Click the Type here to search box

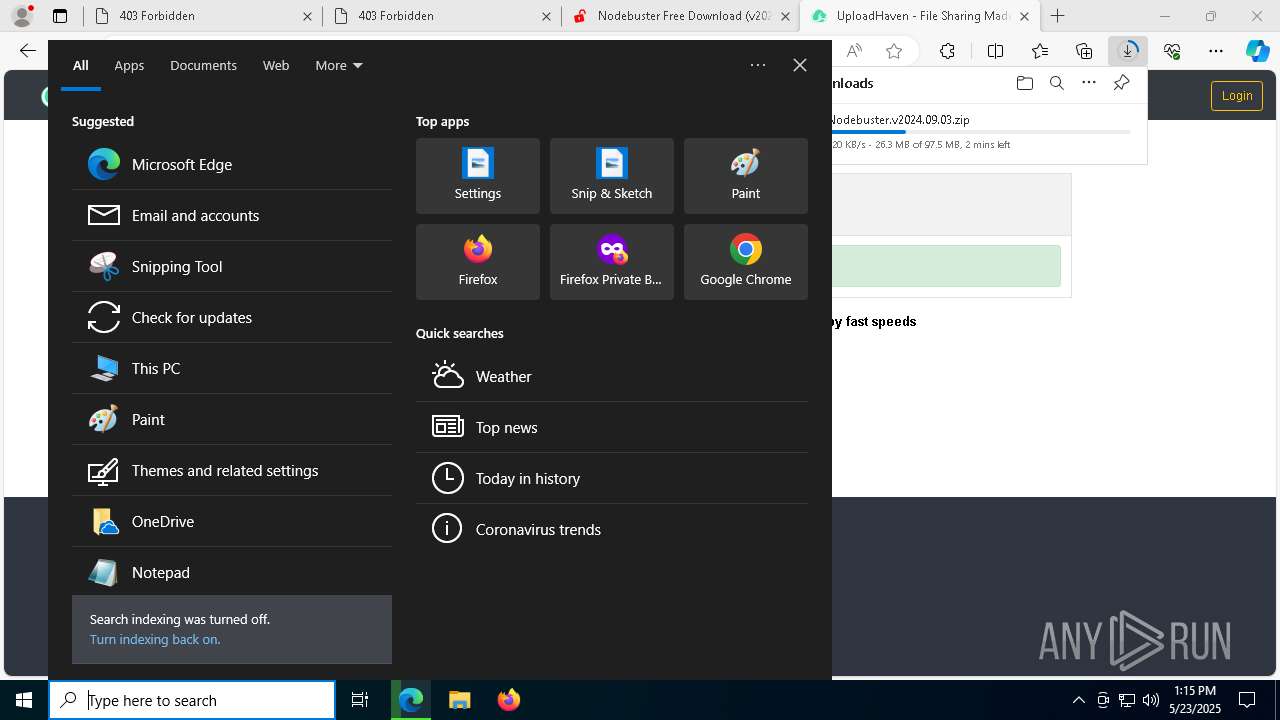(192, 700)
